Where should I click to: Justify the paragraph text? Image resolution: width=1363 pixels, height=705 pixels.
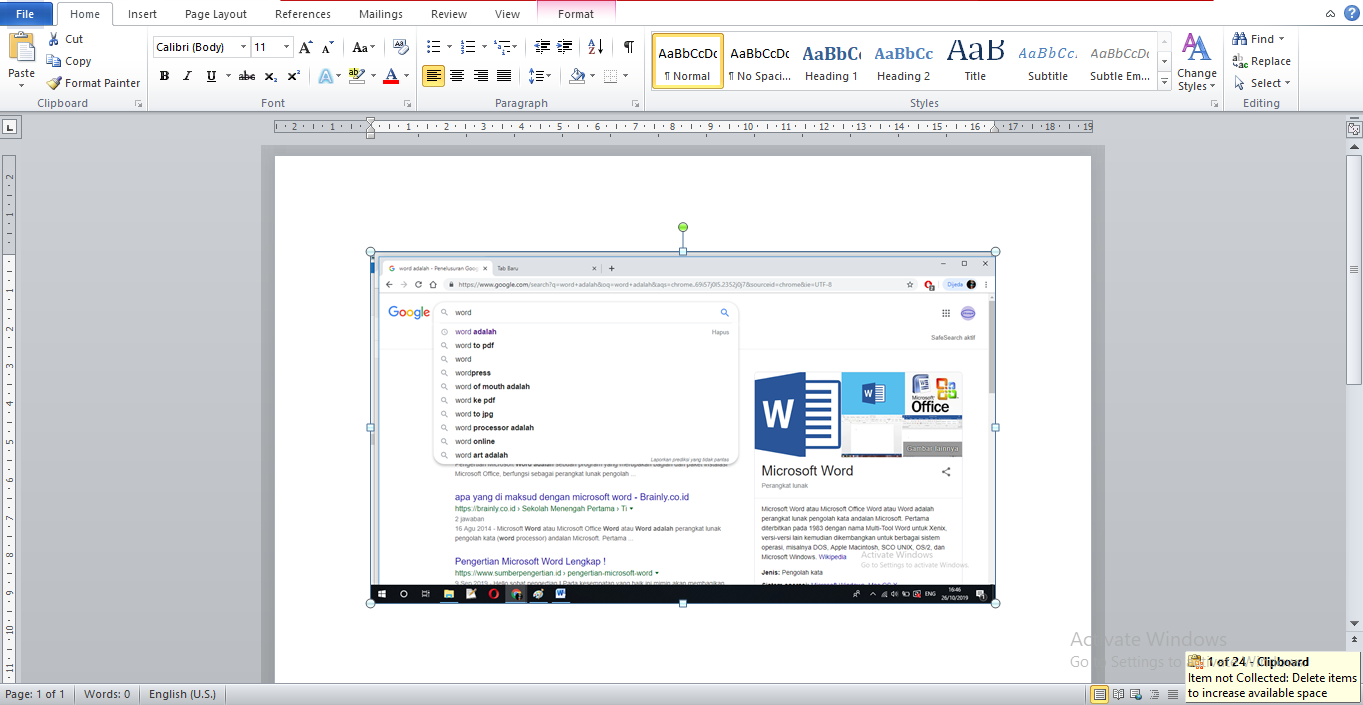pyautogui.click(x=504, y=76)
